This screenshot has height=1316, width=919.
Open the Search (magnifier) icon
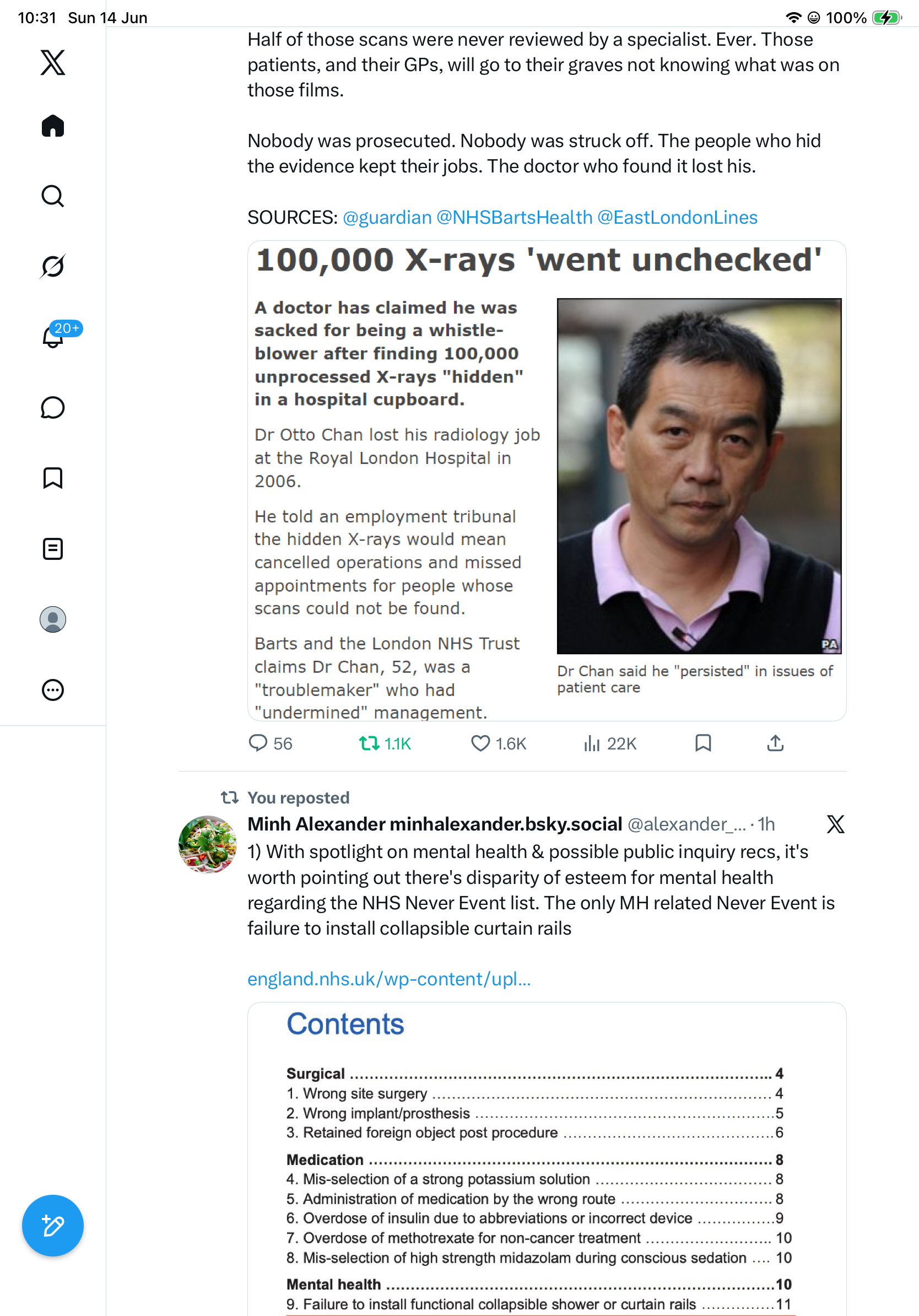click(x=53, y=196)
